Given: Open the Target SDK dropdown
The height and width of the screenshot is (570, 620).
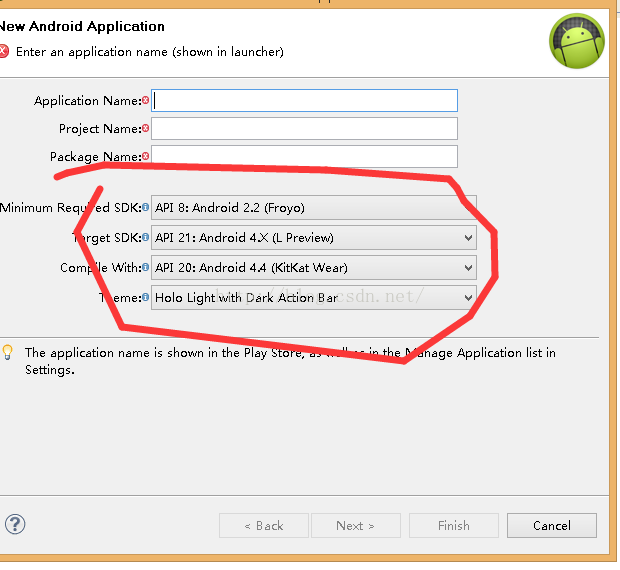Looking at the screenshot, I should [314, 238].
